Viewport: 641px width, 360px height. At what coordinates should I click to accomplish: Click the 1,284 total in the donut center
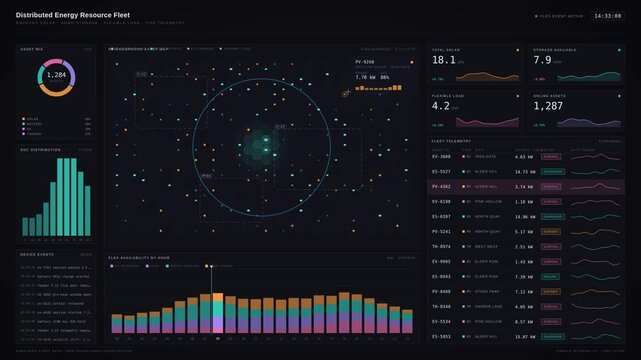click(x=56, y=75)
